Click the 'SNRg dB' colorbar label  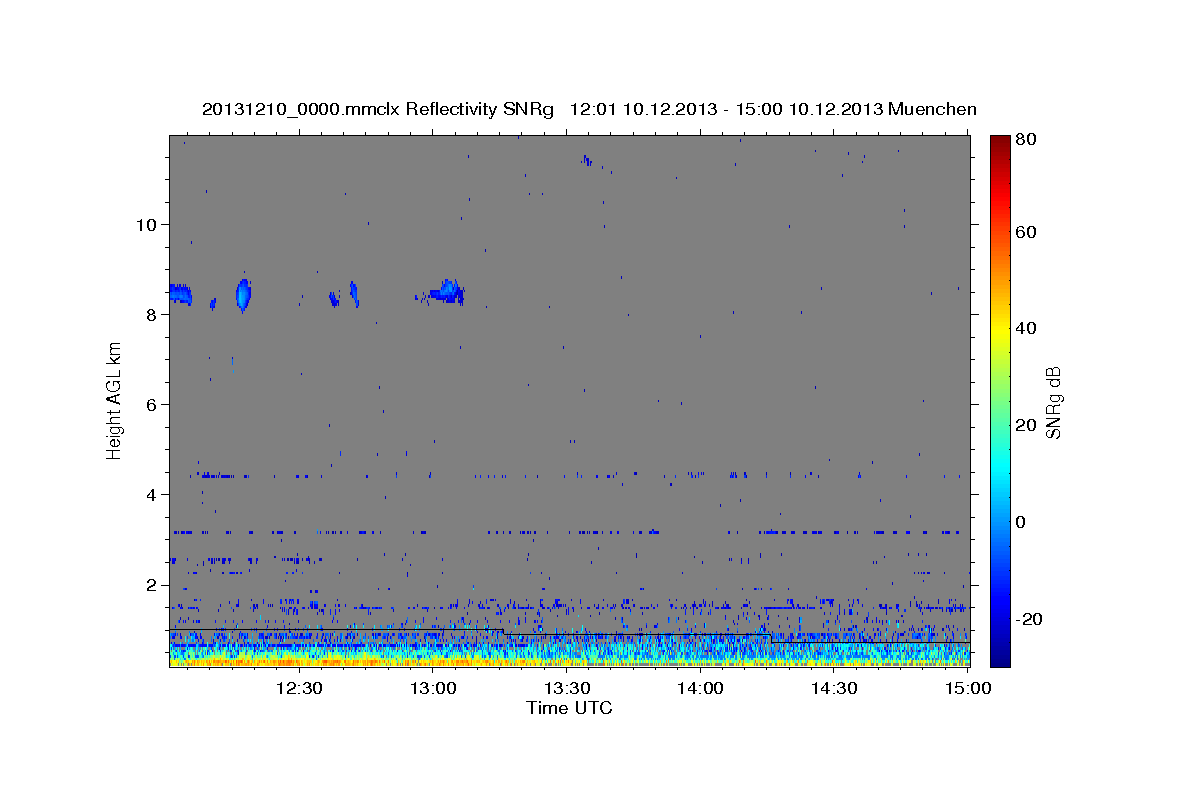click(1052, 402)
